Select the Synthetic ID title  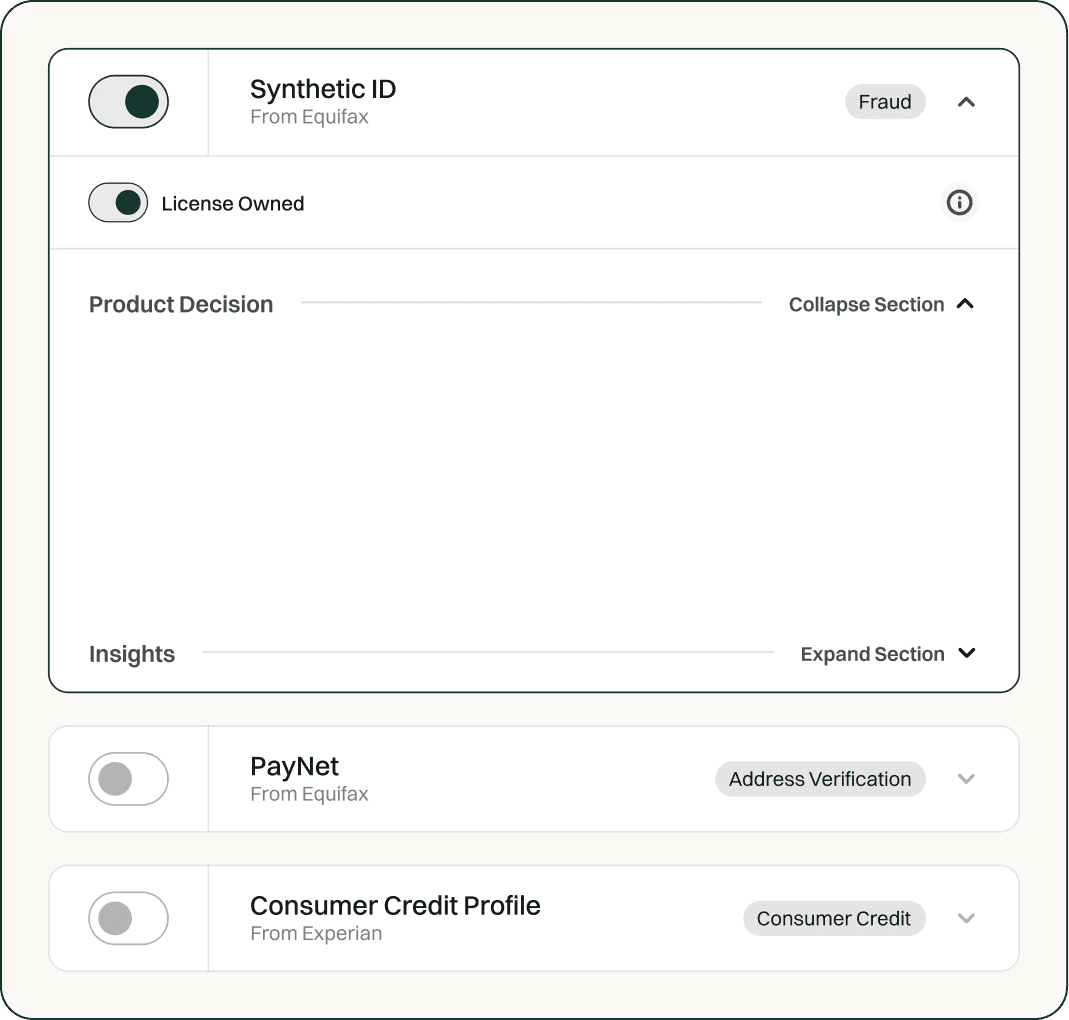[323, 89]
